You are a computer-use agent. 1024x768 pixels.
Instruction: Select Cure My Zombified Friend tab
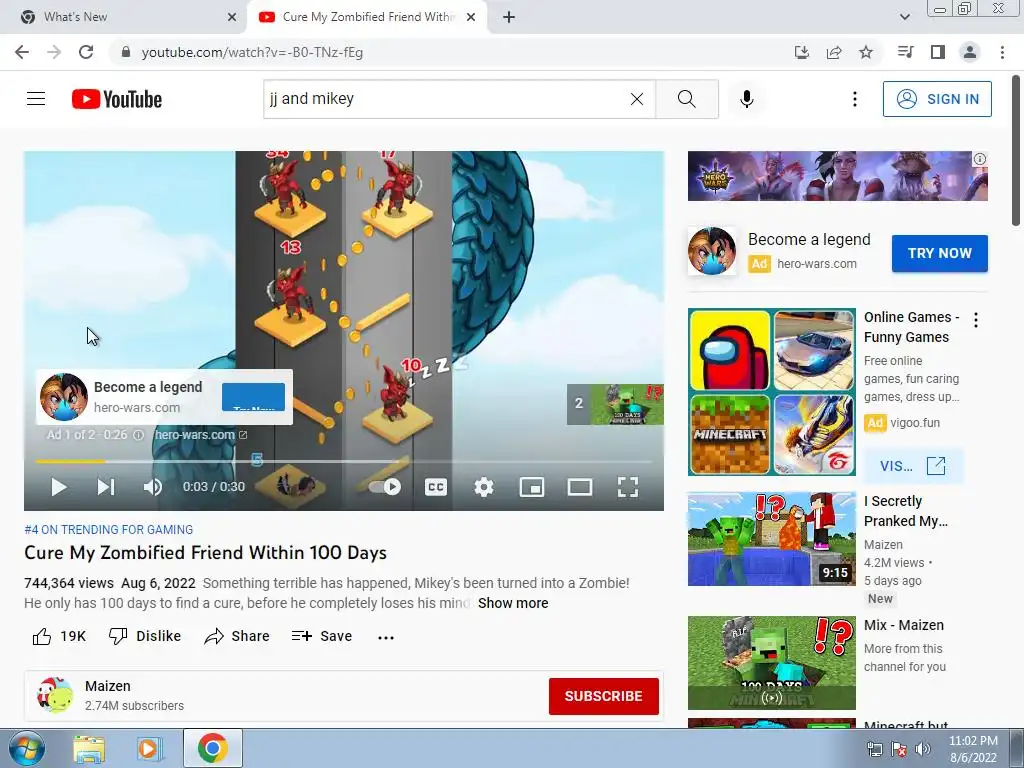[x=366, y=17]
